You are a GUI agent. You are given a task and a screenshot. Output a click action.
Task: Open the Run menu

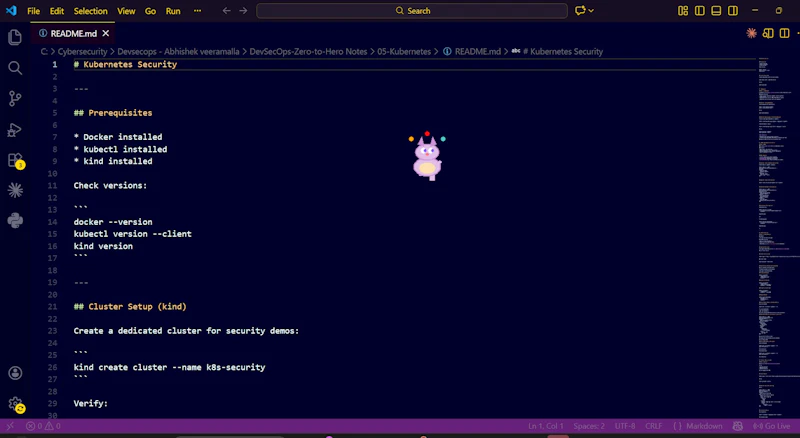173,11
